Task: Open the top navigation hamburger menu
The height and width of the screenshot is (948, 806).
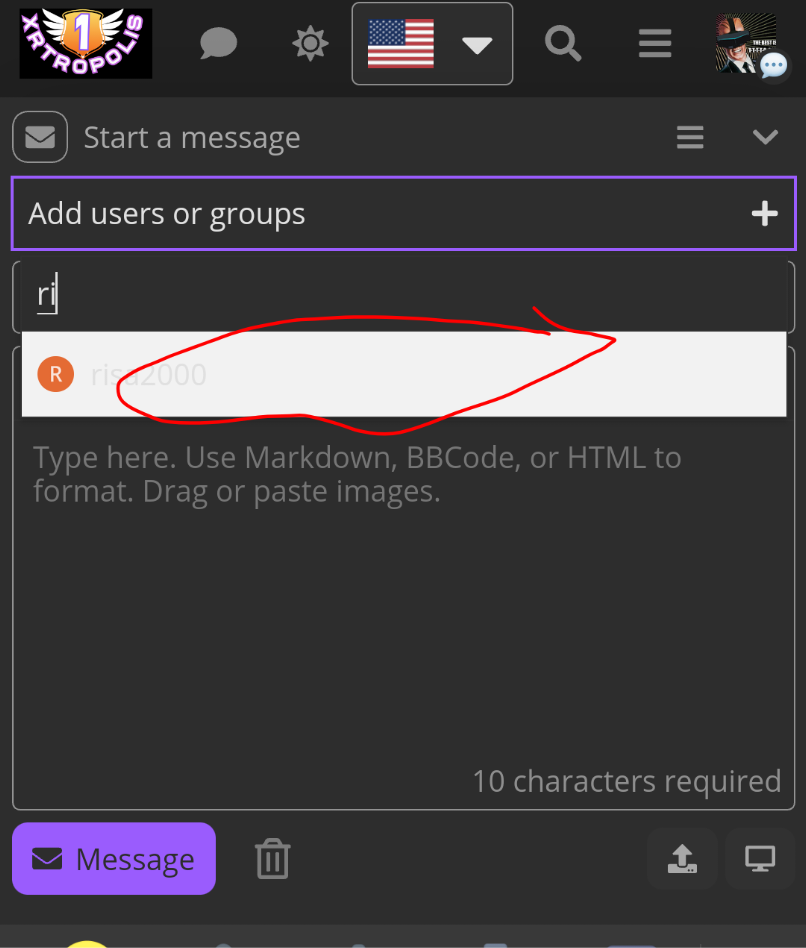Action: tap(655, 44)
